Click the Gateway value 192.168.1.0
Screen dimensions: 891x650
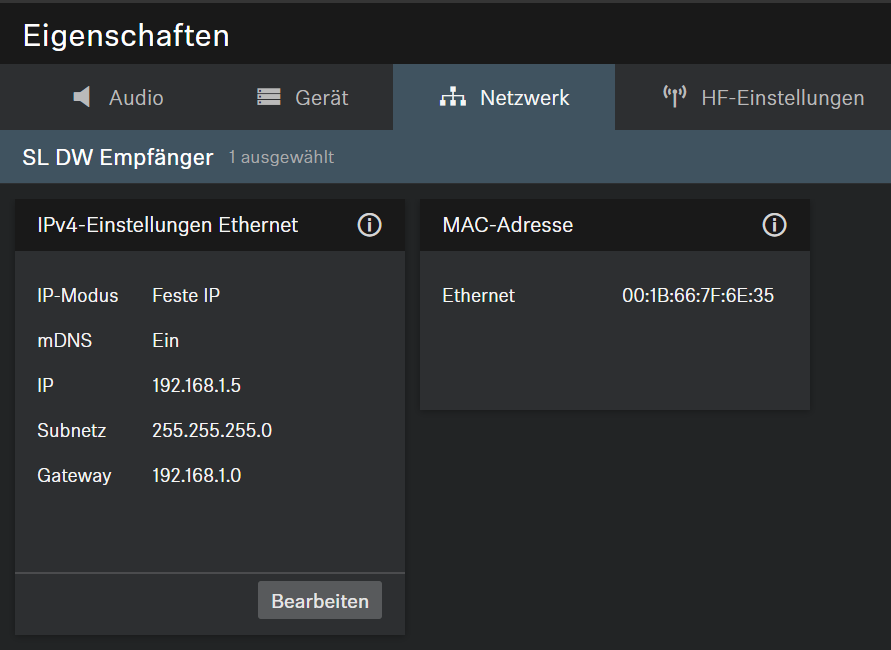click(x=196, y=476)
